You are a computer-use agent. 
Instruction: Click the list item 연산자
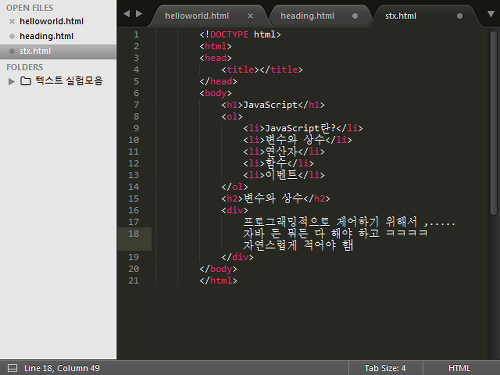pyautogui.click(x=284, y=152)
